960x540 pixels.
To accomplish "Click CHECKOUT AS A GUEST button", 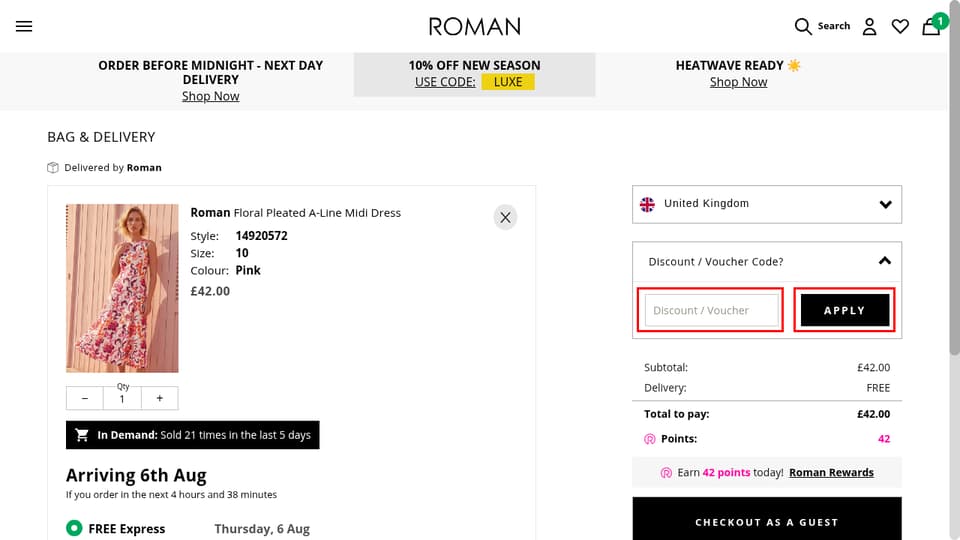I will (x=767, y=522).
